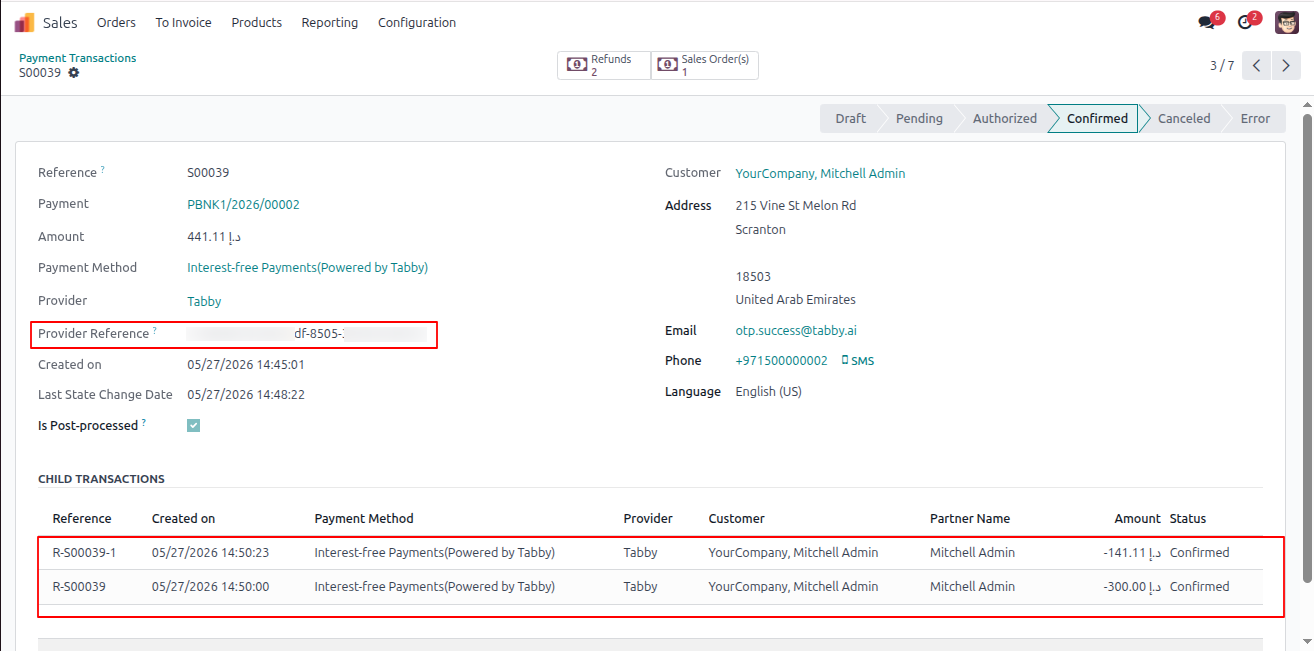Open the Interest-free Payments method link
This screenshot has width=1314, height=651.
[307, 267]
